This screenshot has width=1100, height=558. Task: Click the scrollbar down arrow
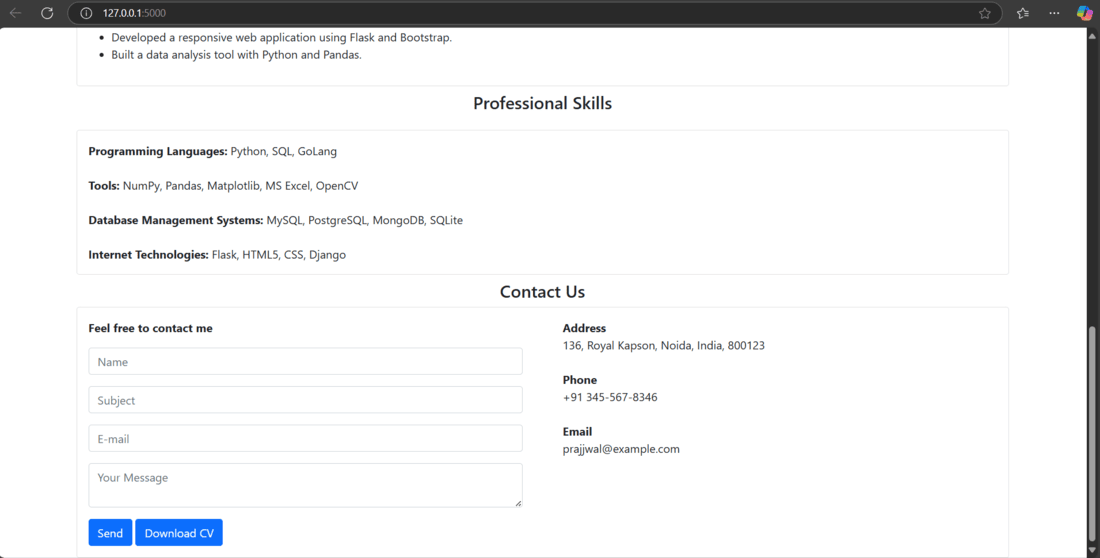(x=1092, y=550)
